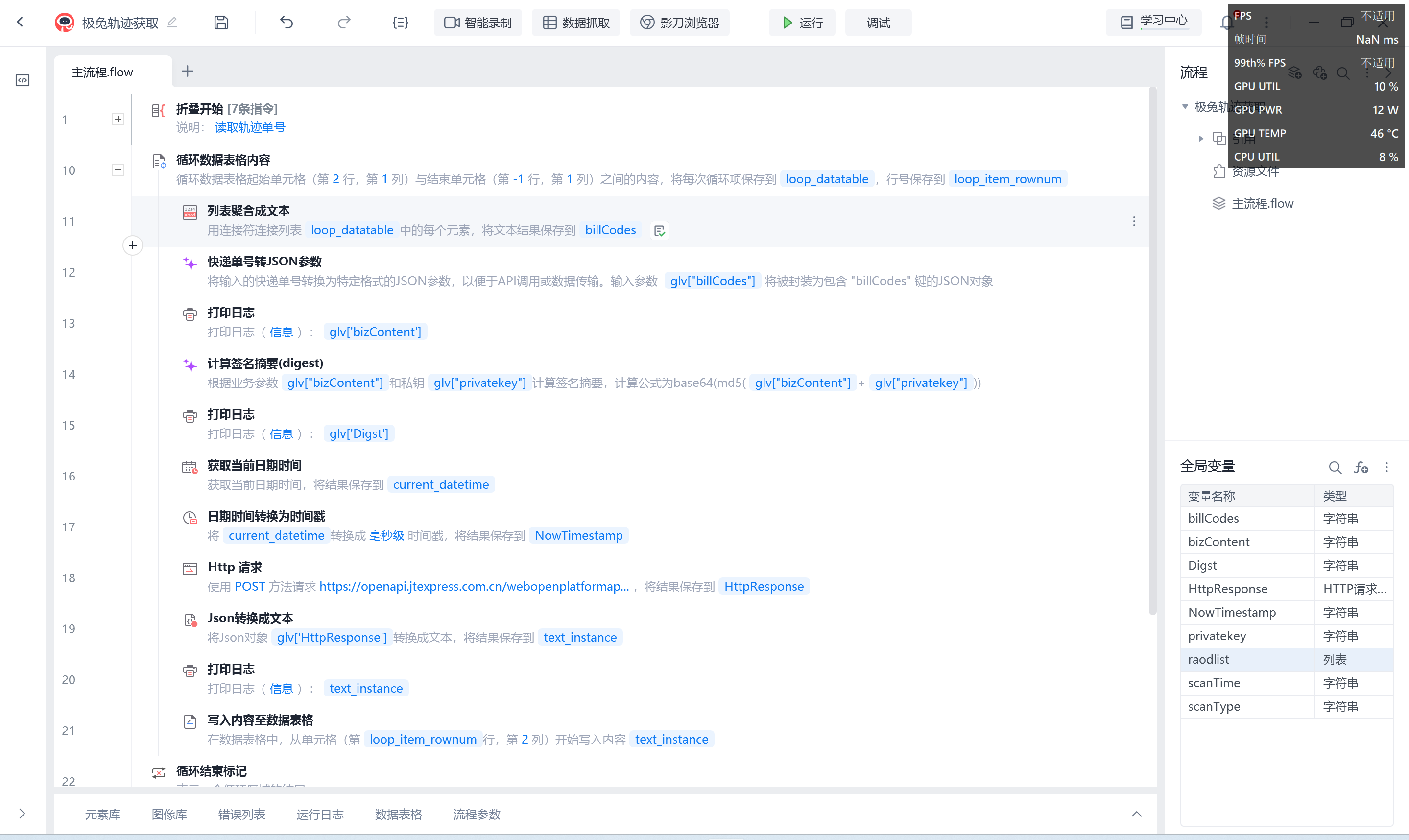Viewport: 1409px width, 840px height.
Task: Open the variable braces toolbar icon
Action: click(x=400, y=22)
